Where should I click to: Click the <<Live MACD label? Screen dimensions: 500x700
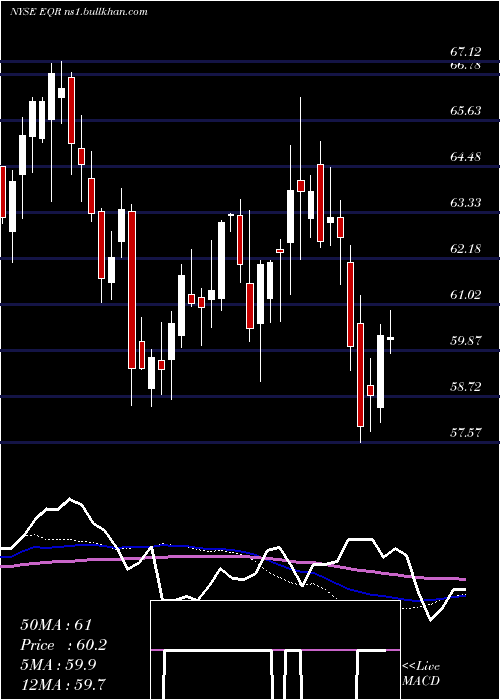(x=421, y=673)
